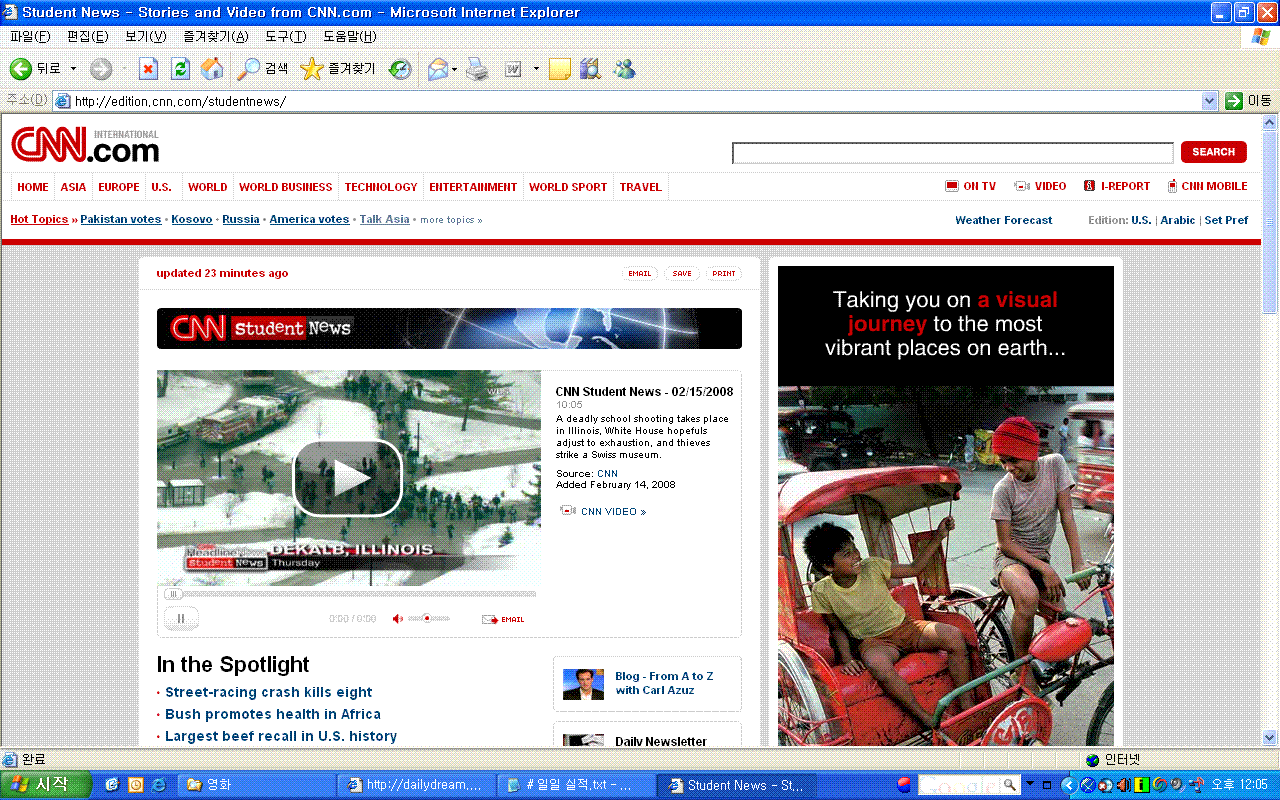Image resolution: width=1280 pixels, height=800 pixels.
Task: Stop loading with the red X icon
Action: click(x=148, y=69)
